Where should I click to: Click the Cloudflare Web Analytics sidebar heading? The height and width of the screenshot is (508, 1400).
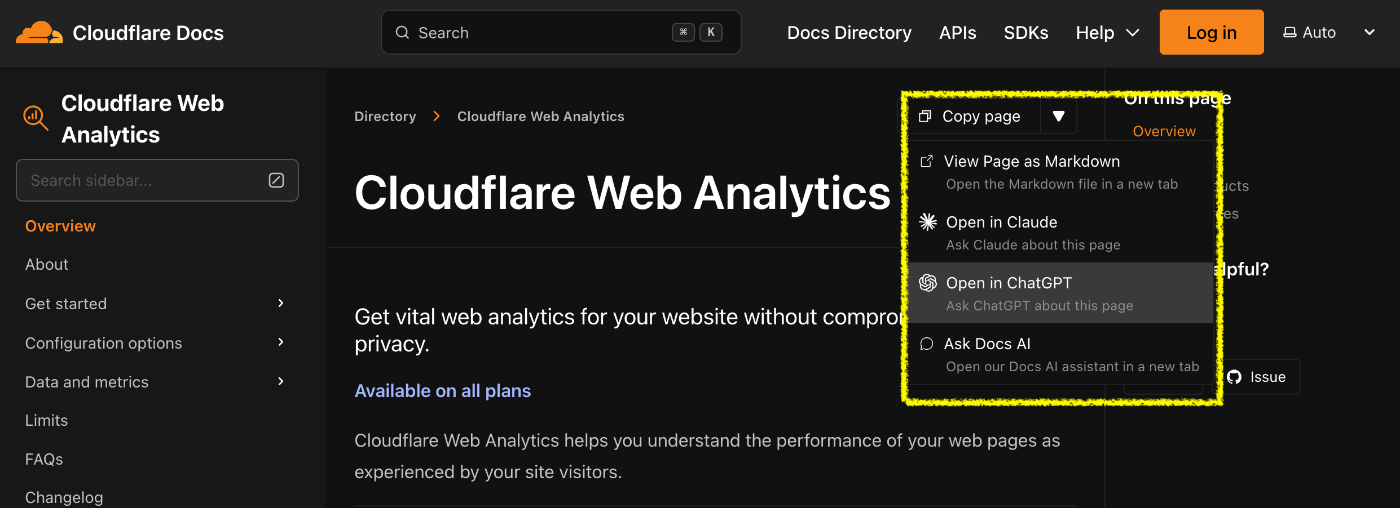[142, 119]
